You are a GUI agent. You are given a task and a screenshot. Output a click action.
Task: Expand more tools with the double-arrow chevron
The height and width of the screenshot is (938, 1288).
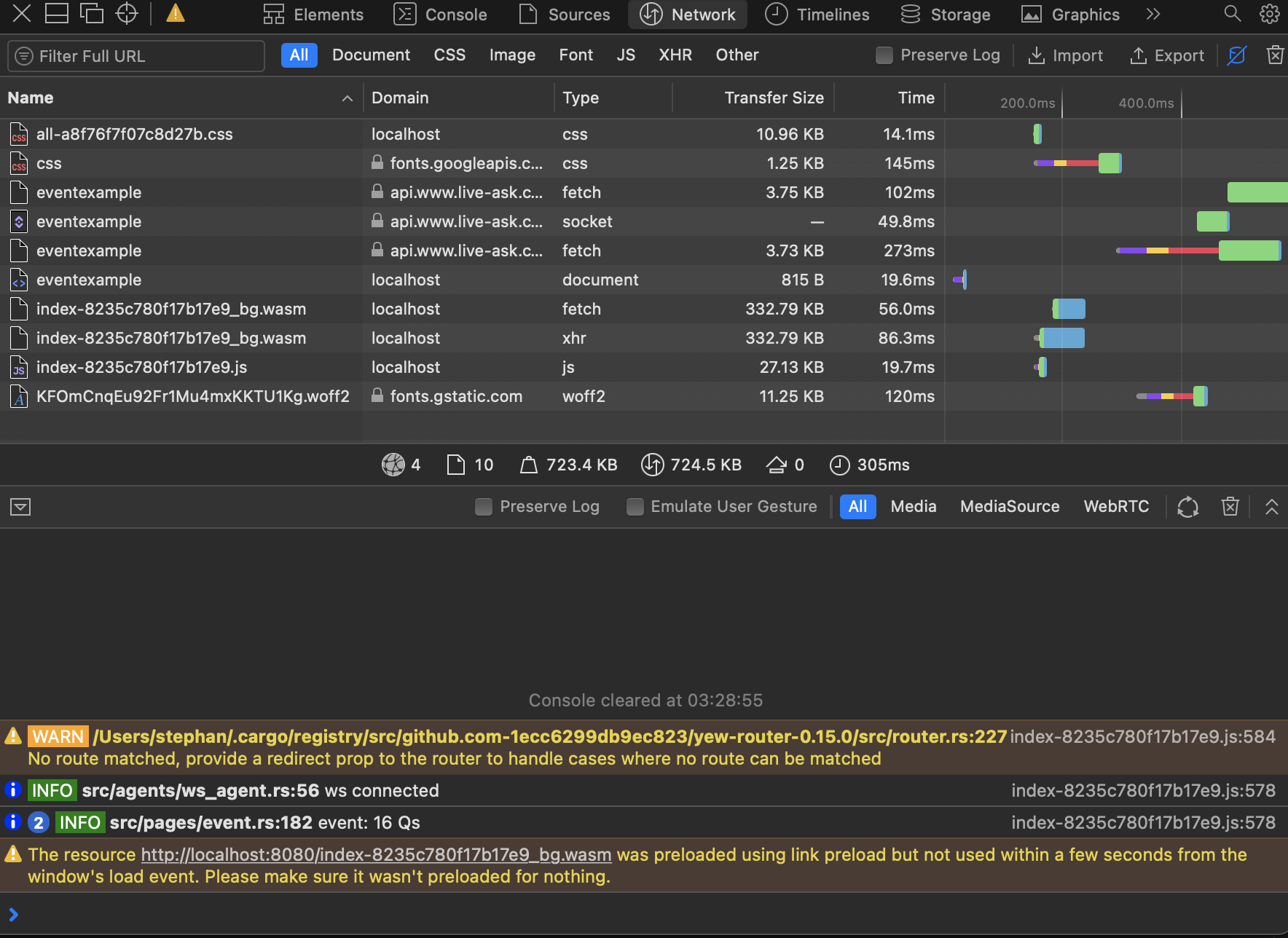click(x=1152, y=14)
